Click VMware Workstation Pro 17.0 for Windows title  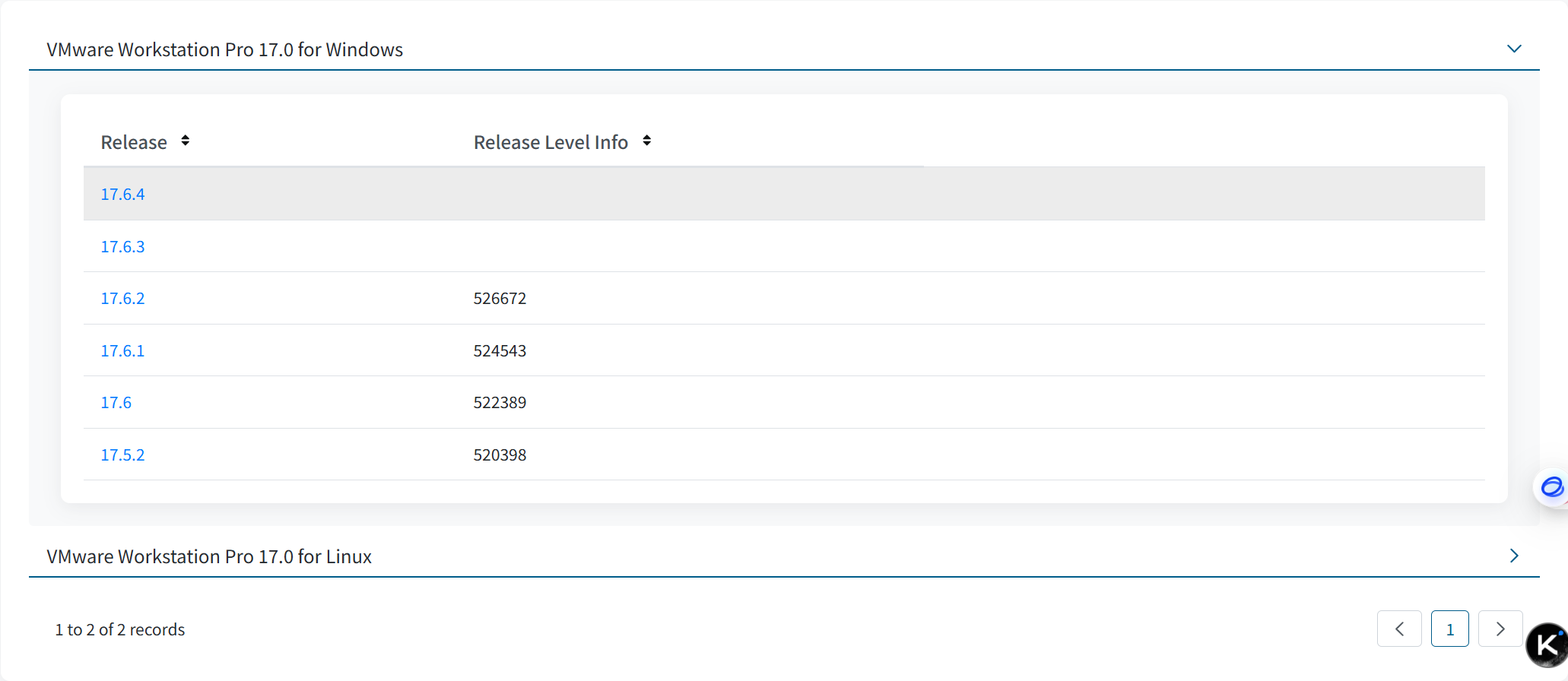click(224, 49)
